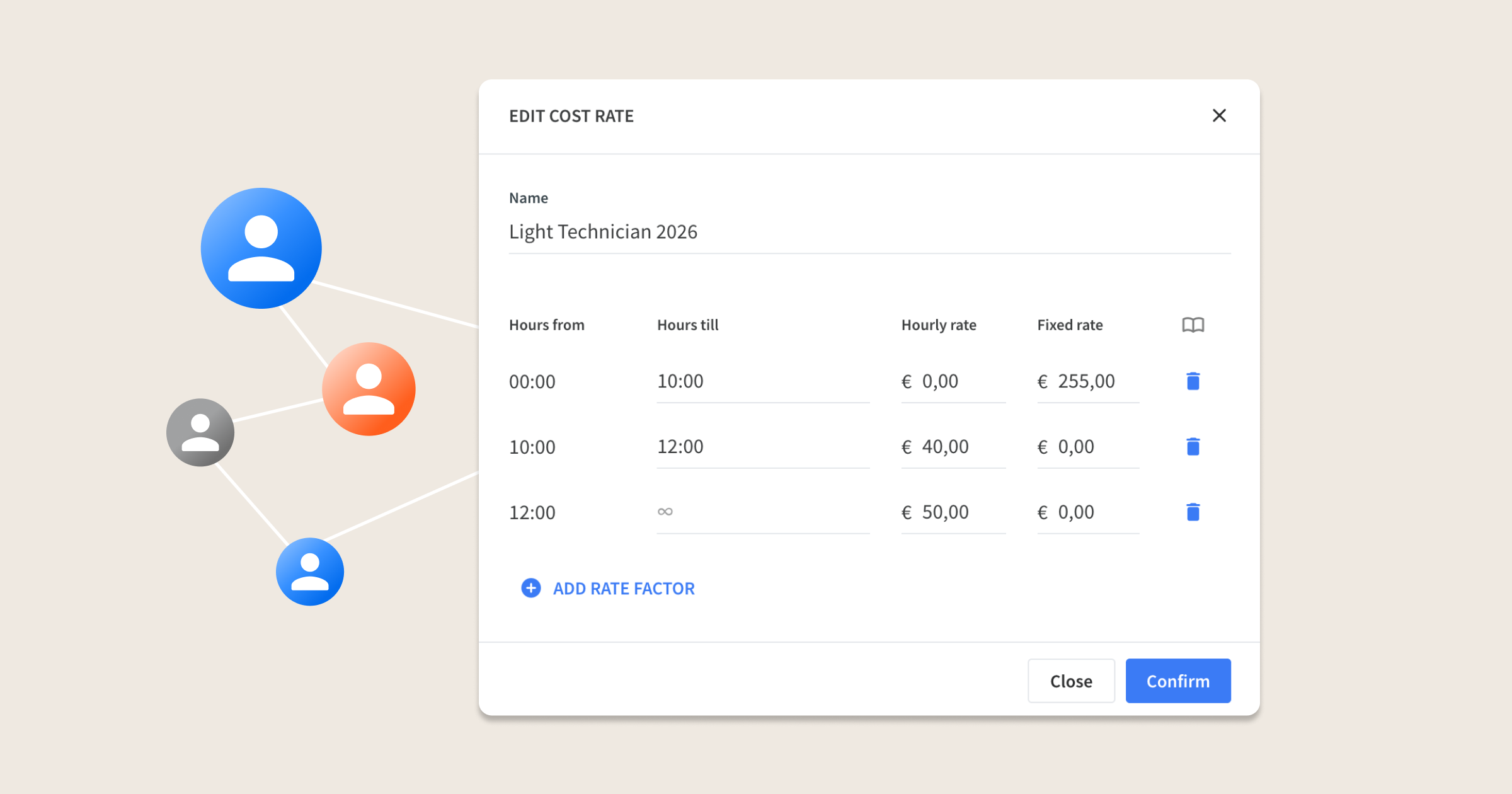1512x794 pixels.
Task: Close the Edit Cost Rate dialog with X
Action: pos(1219,115)
